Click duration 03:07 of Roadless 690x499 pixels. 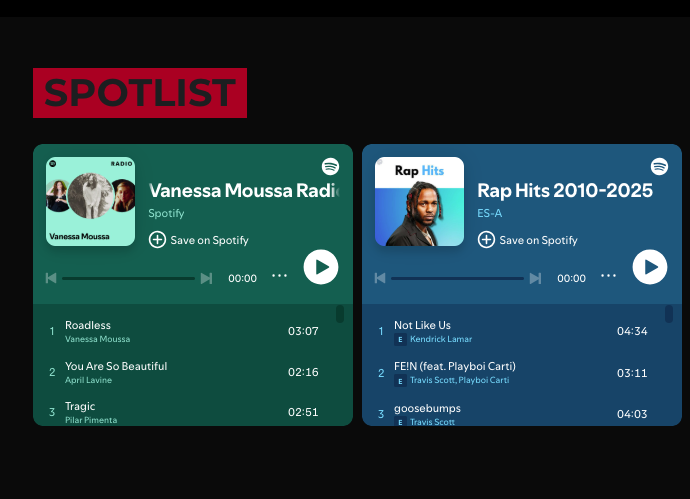pyautogui.click(x=303, y=331)
